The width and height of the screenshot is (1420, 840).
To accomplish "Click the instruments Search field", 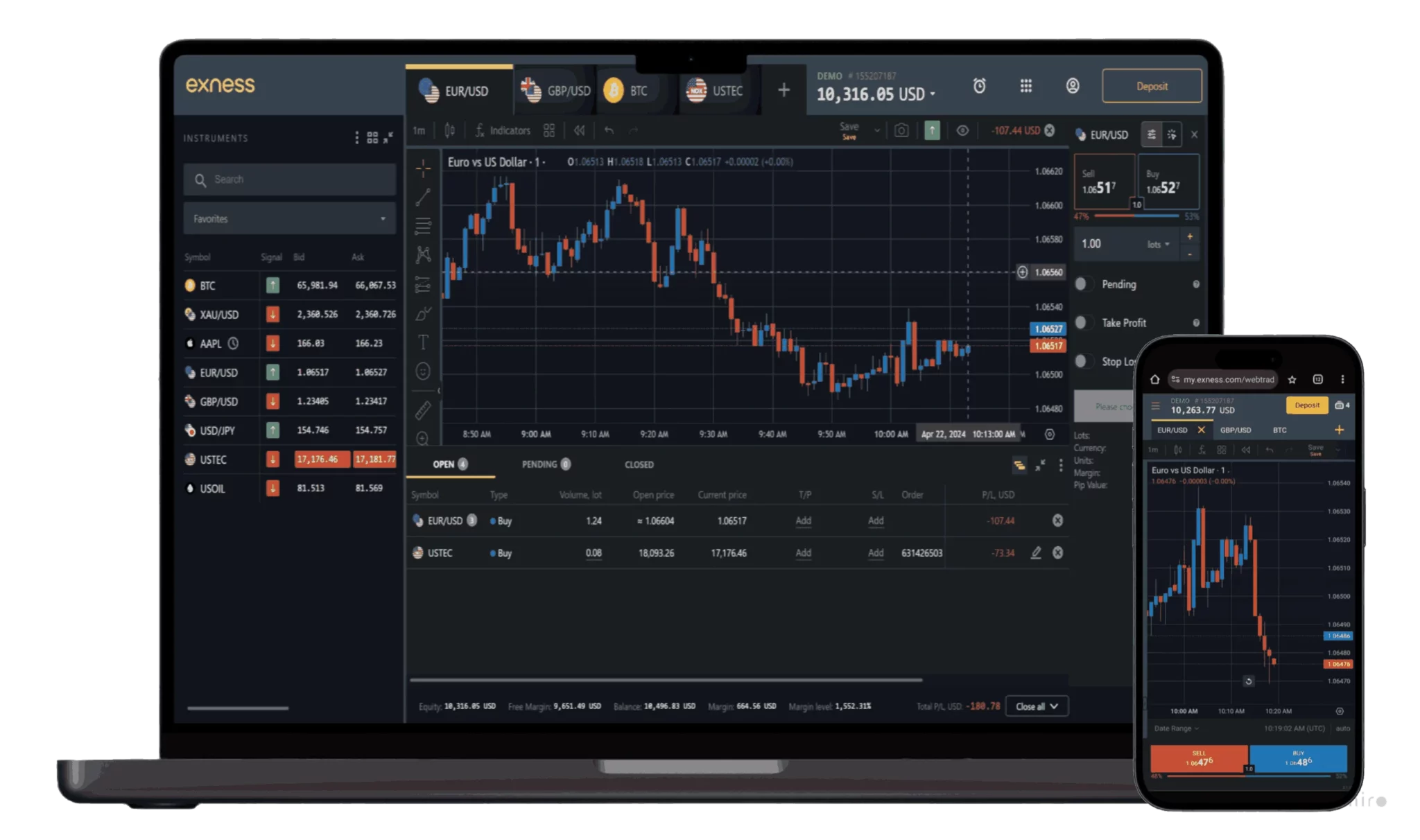I will pos(290,180).
